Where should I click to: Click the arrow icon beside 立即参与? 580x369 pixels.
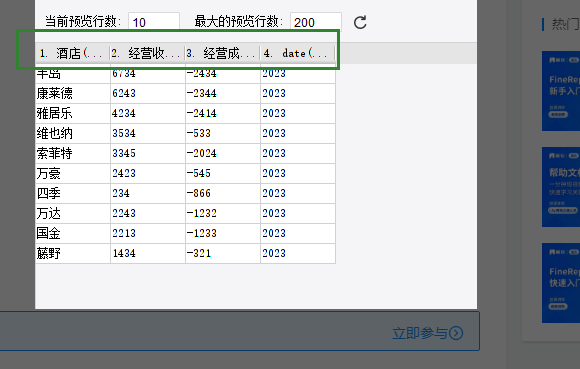[x=456, y=333]
